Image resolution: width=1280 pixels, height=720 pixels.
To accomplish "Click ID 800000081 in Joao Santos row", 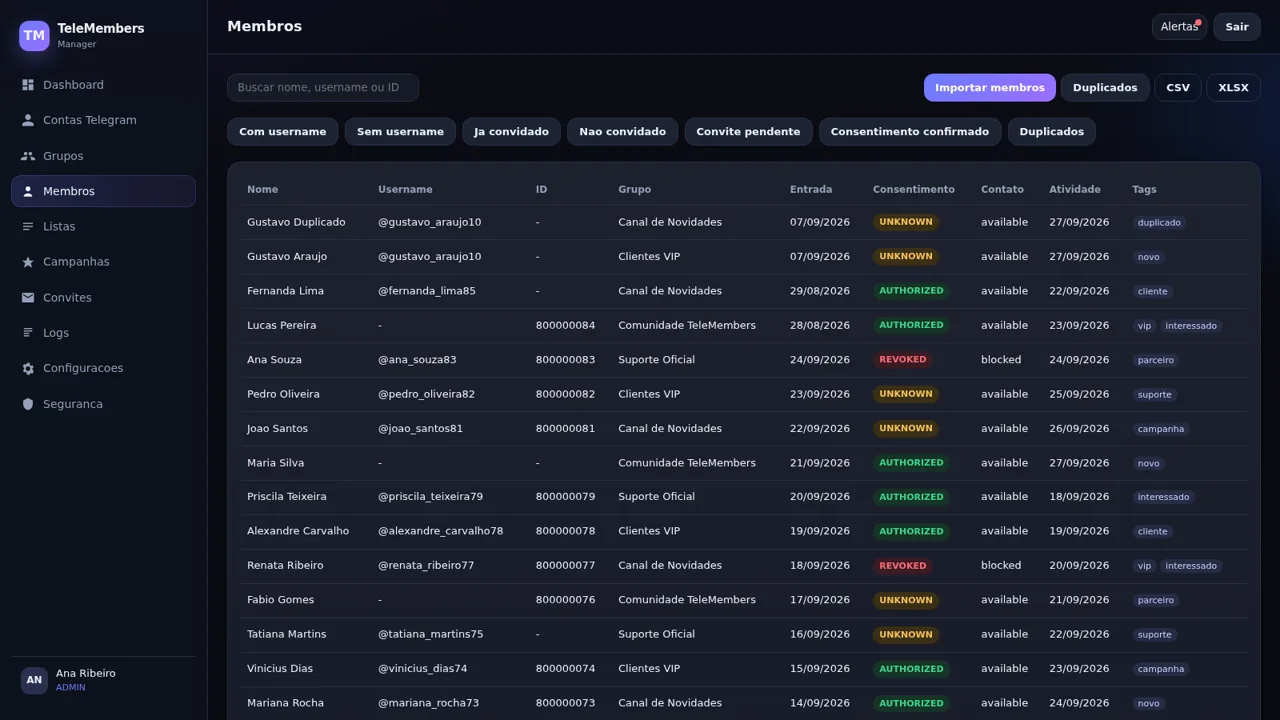I will [565, 429].
